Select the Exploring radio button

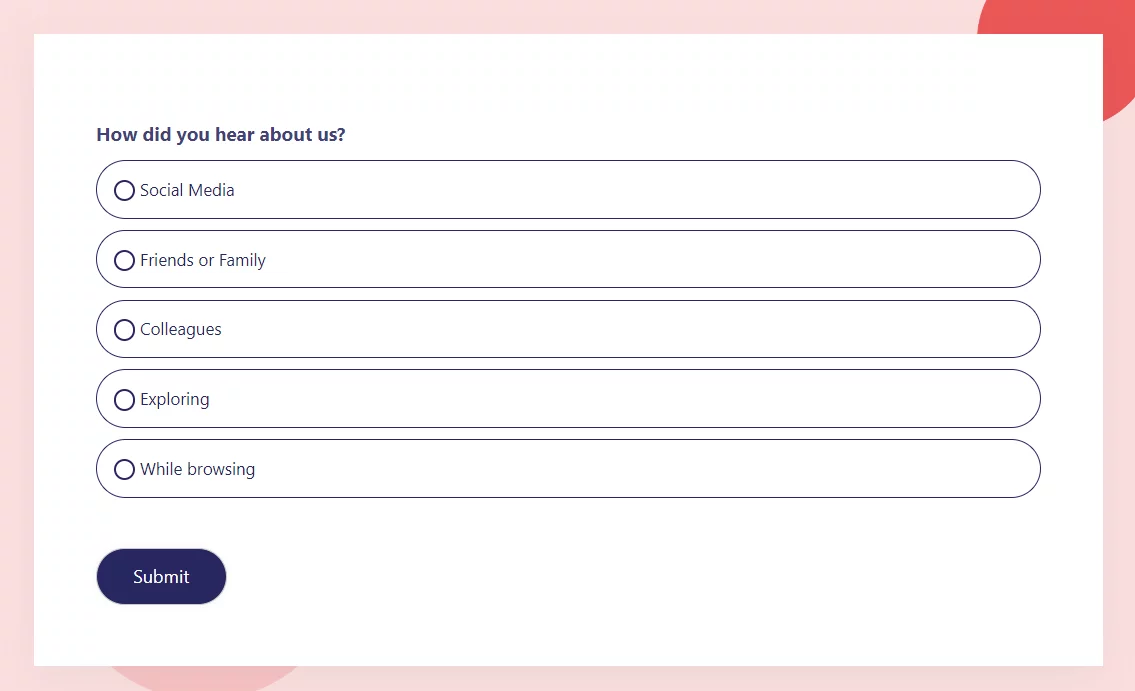124,399
